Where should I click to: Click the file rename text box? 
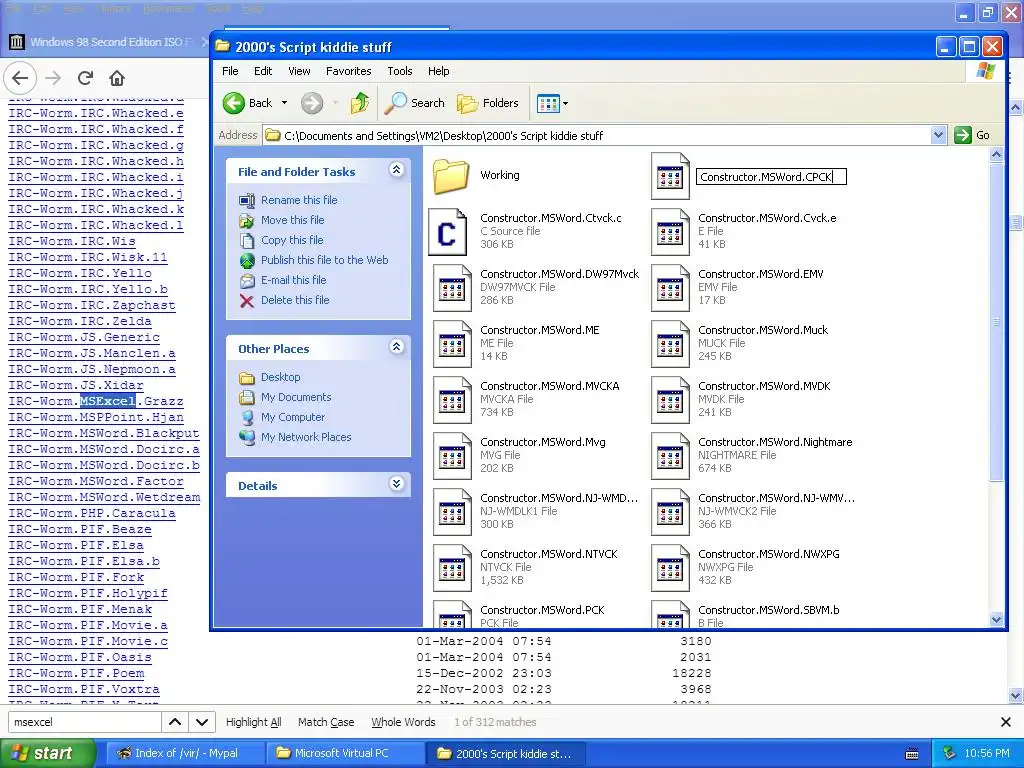tap(771, 177)
